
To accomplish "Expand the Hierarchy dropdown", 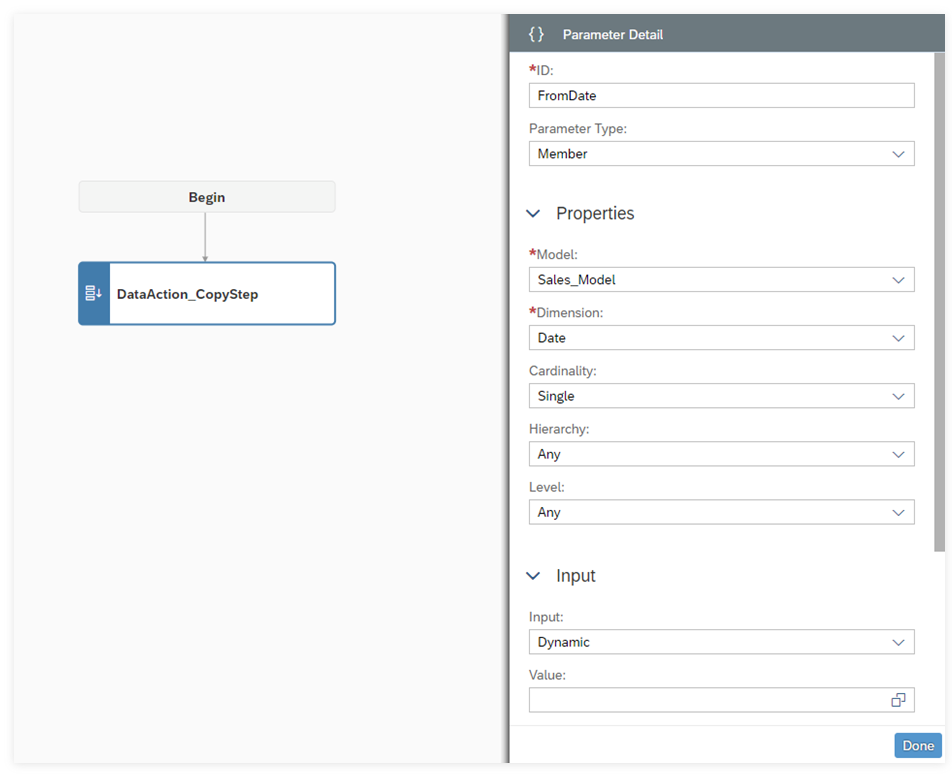I will click(x=721, y=454).
